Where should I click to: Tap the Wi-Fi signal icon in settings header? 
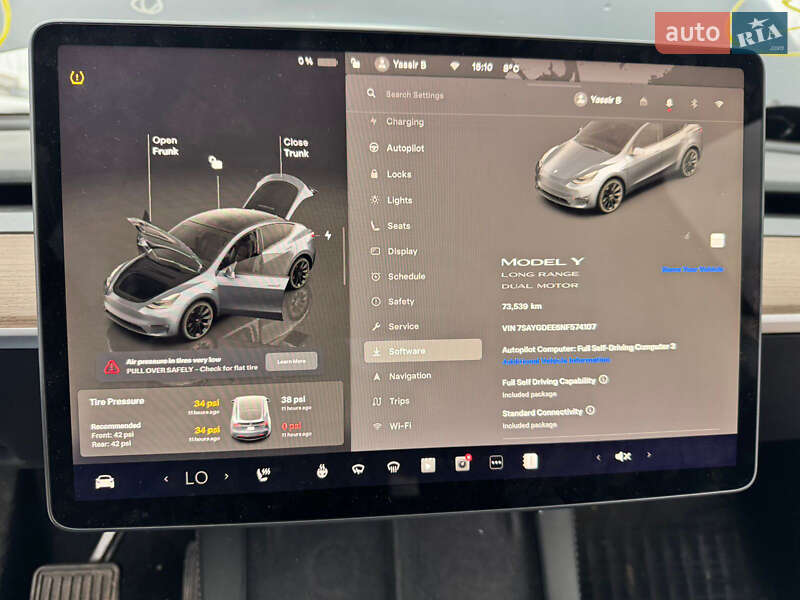point(718,99)
